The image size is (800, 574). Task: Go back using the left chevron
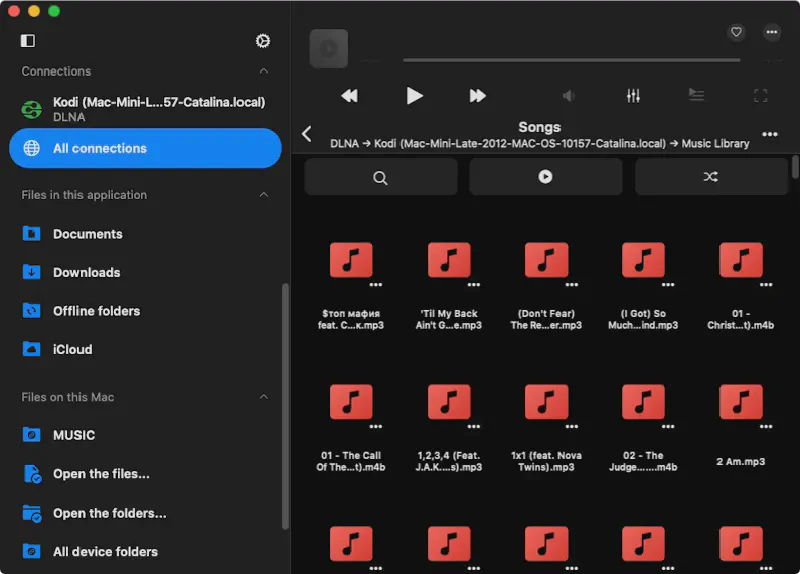pos(307,134)
